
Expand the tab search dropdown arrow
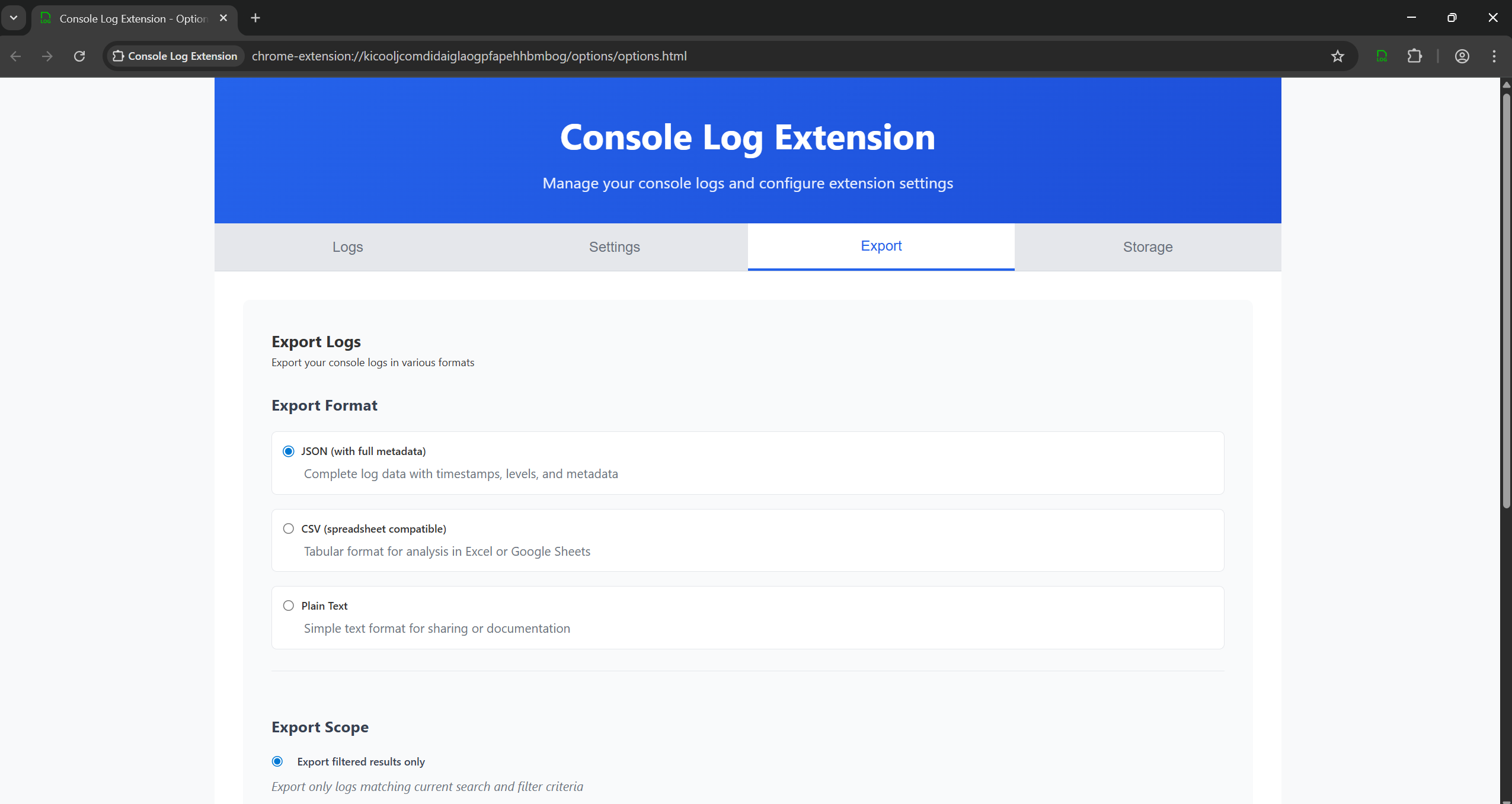coord(14,18)
